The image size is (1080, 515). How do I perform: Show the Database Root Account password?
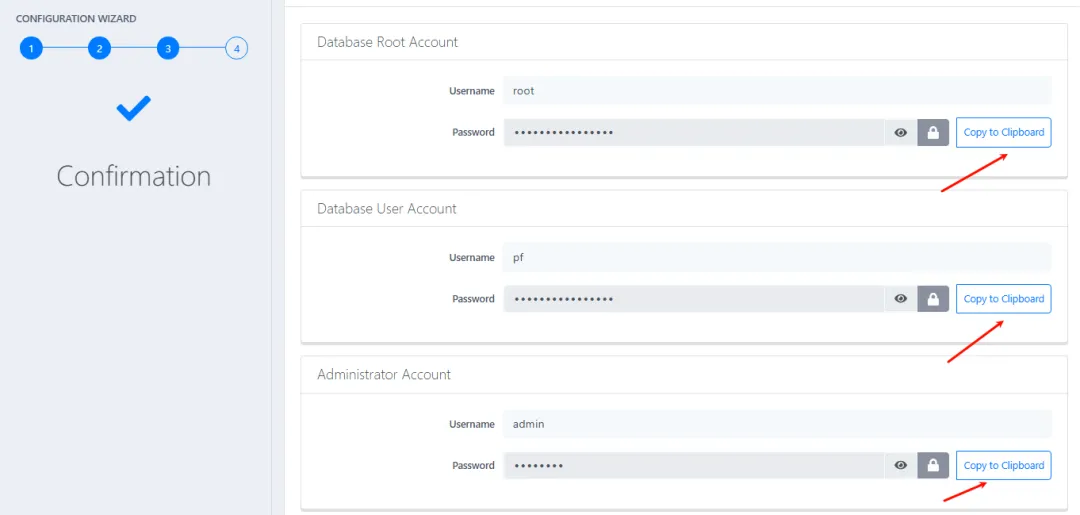(901, 133)
